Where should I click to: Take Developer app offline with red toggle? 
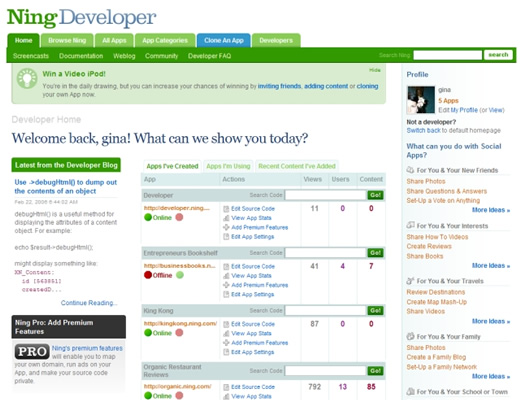179,217
